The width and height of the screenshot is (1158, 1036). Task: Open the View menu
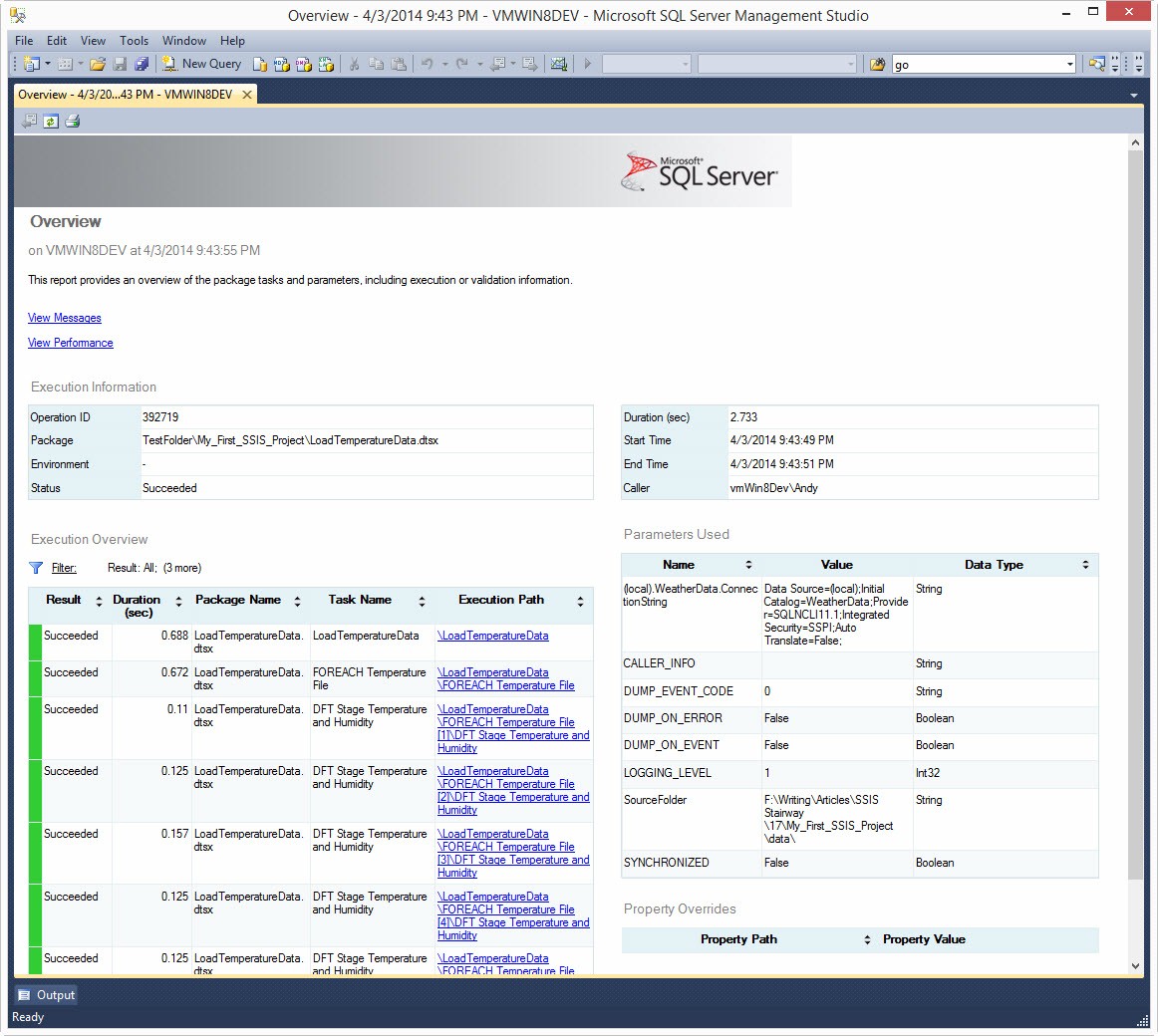coord(93,41)
